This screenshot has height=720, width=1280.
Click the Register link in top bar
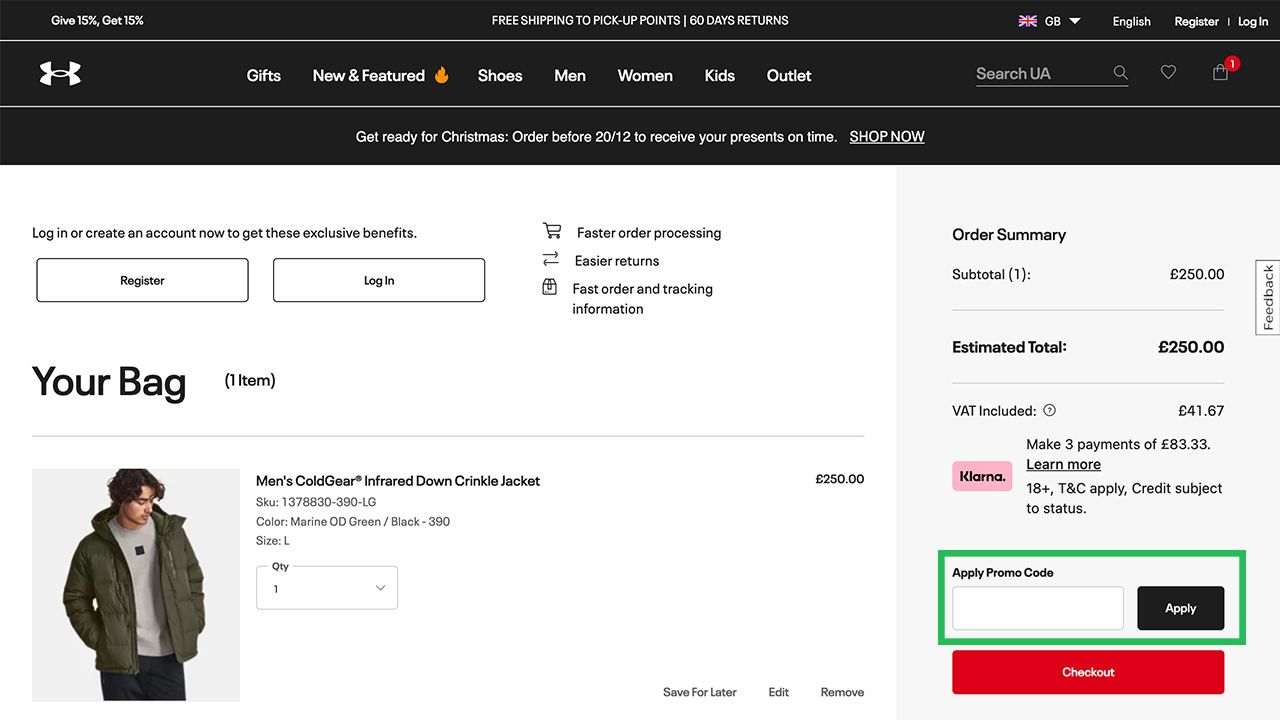pos(1196,21)
